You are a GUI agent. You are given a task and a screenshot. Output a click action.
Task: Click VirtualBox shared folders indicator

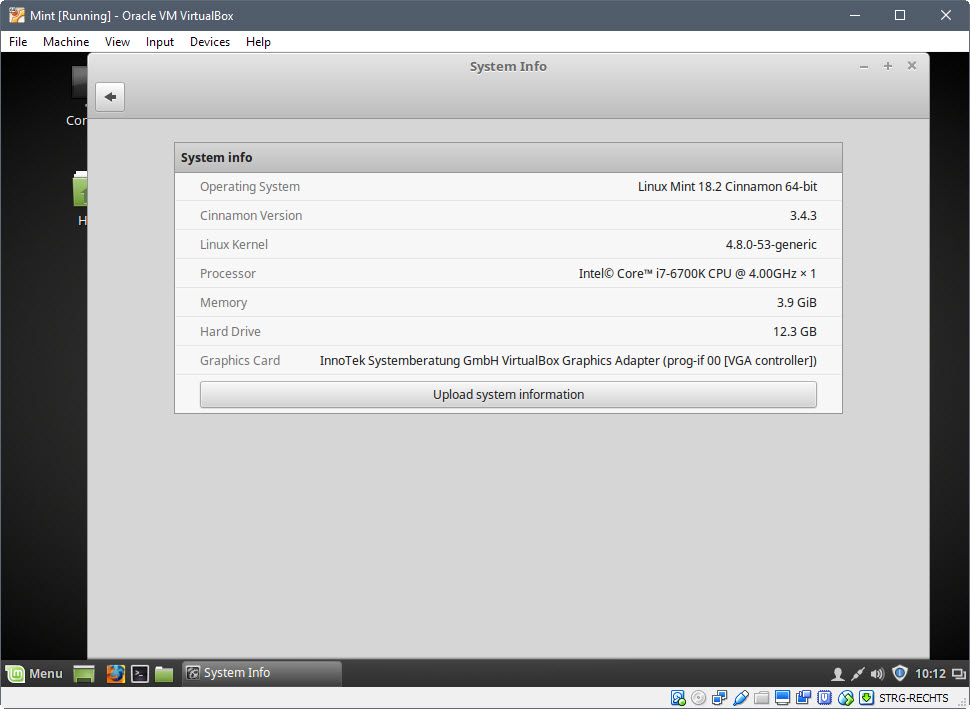pyautogui.click(x=762, y=698)
